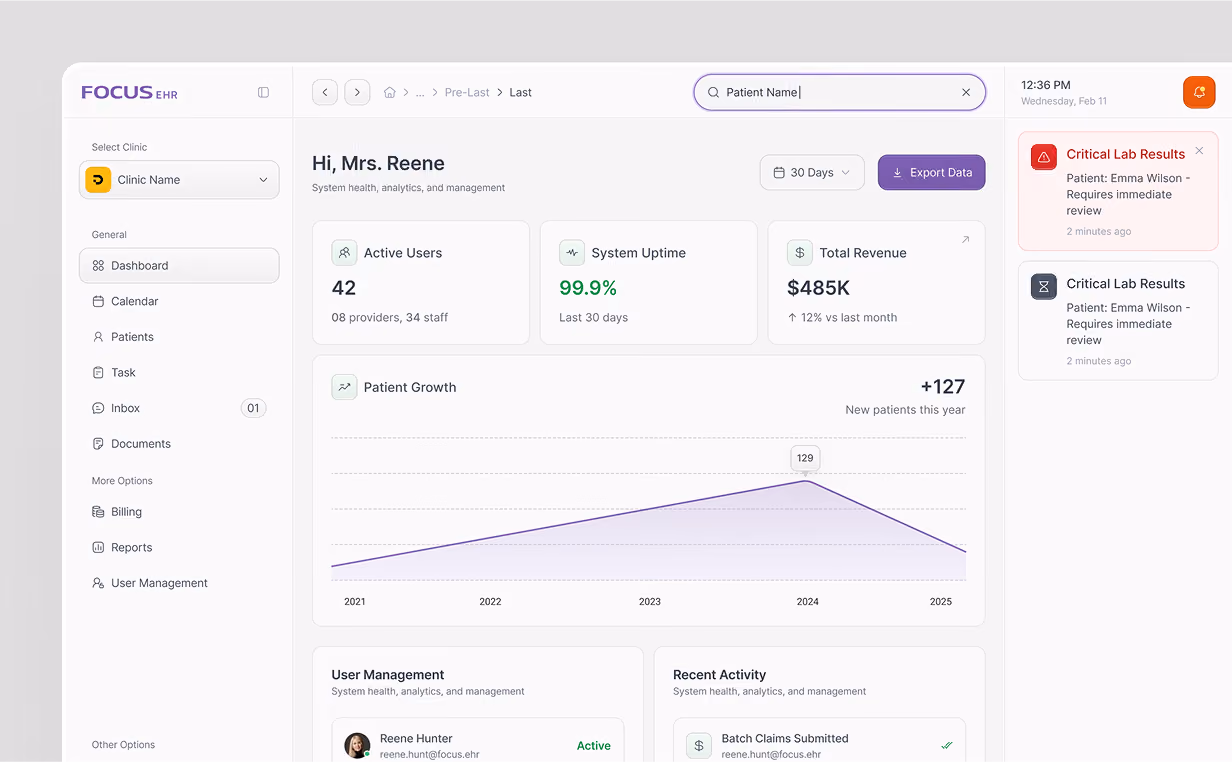The width and height of the screenshot is (1232, 762).
Task: Open the home breadcrumb icon
Action: 390,92
